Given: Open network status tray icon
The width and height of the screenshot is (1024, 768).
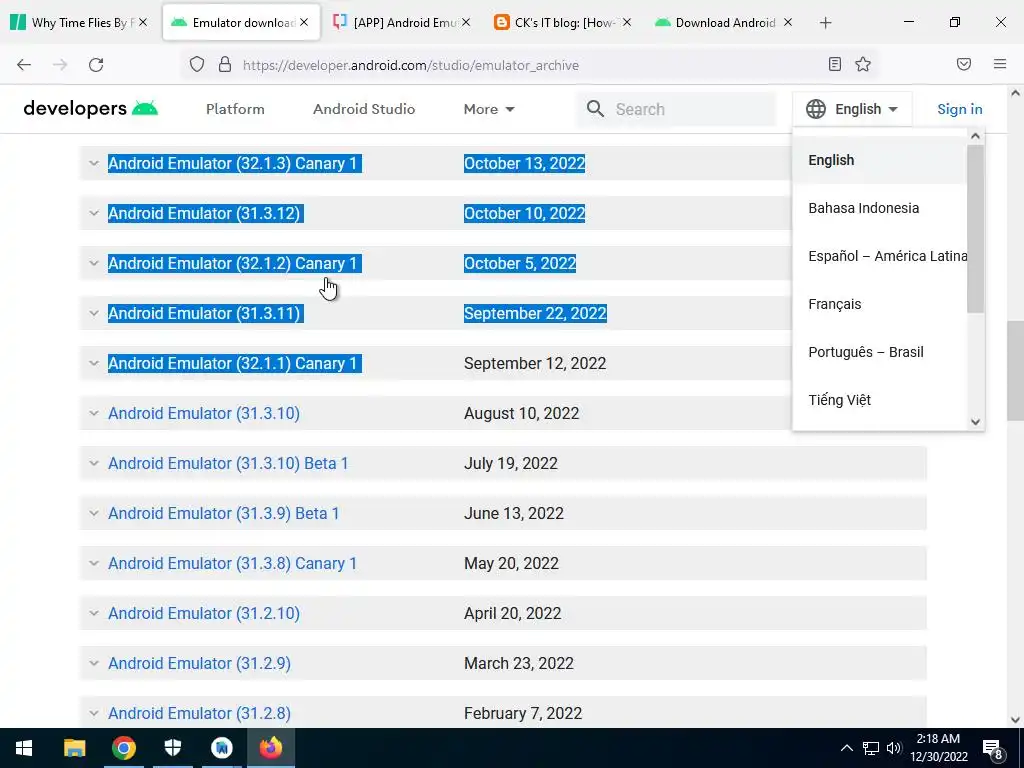Looking at the screenshot, I should pos(871,748).
